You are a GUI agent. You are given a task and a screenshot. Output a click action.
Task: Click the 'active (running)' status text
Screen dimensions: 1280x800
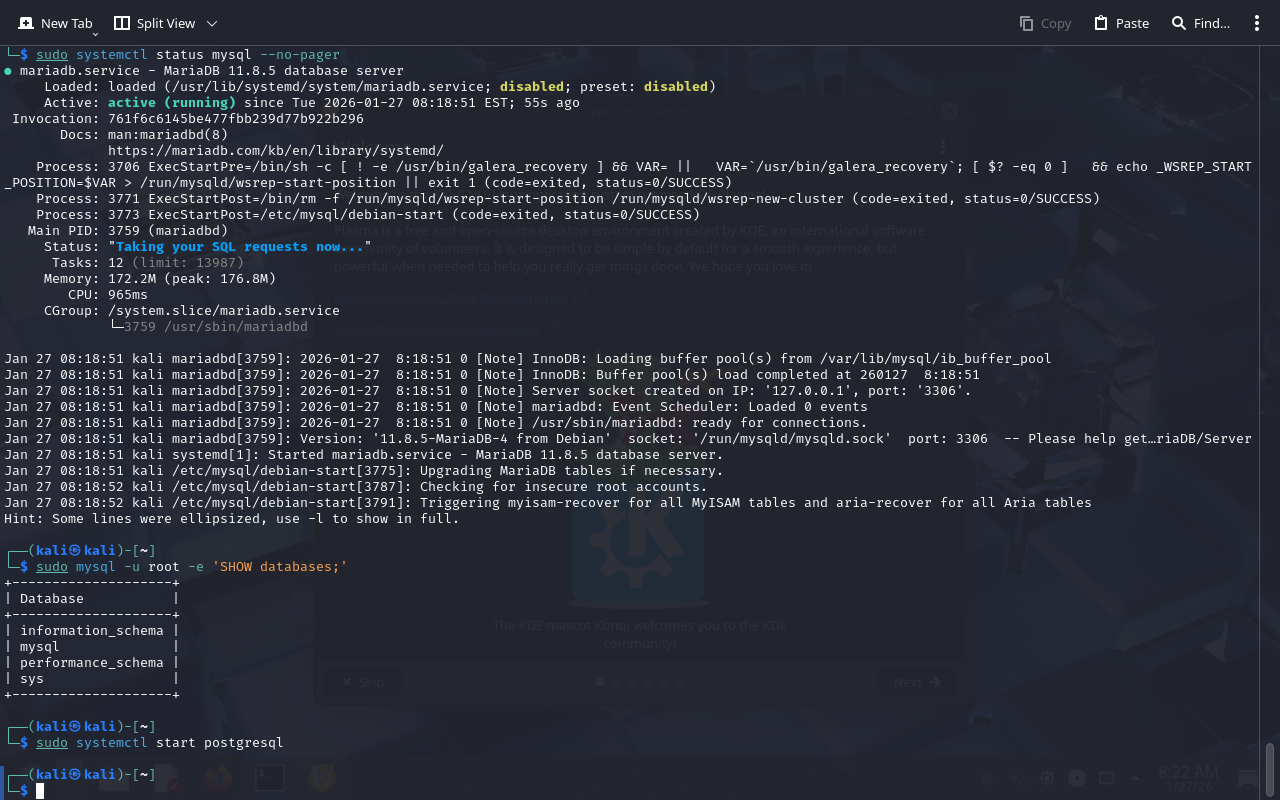pyautogui.click(x=171, y=103)
